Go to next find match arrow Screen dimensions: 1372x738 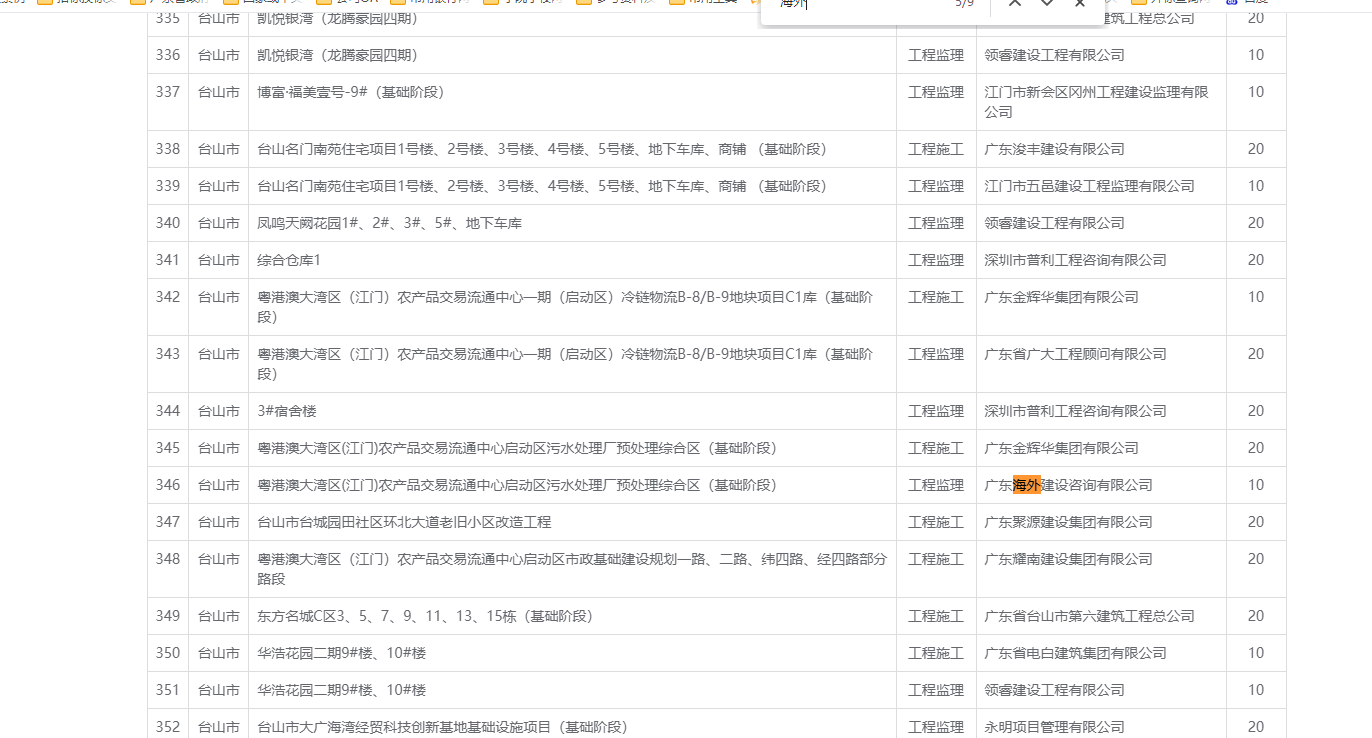(x=1047, y=4)
